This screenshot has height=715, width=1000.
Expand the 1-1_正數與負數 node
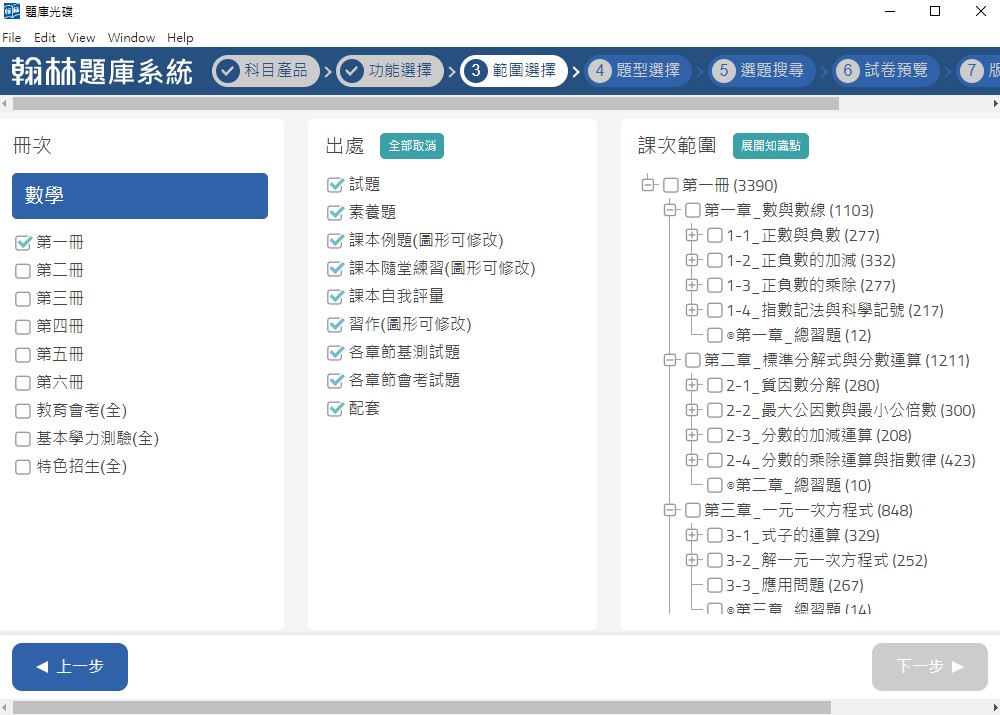pyautogui.click(x=692, y=235)
